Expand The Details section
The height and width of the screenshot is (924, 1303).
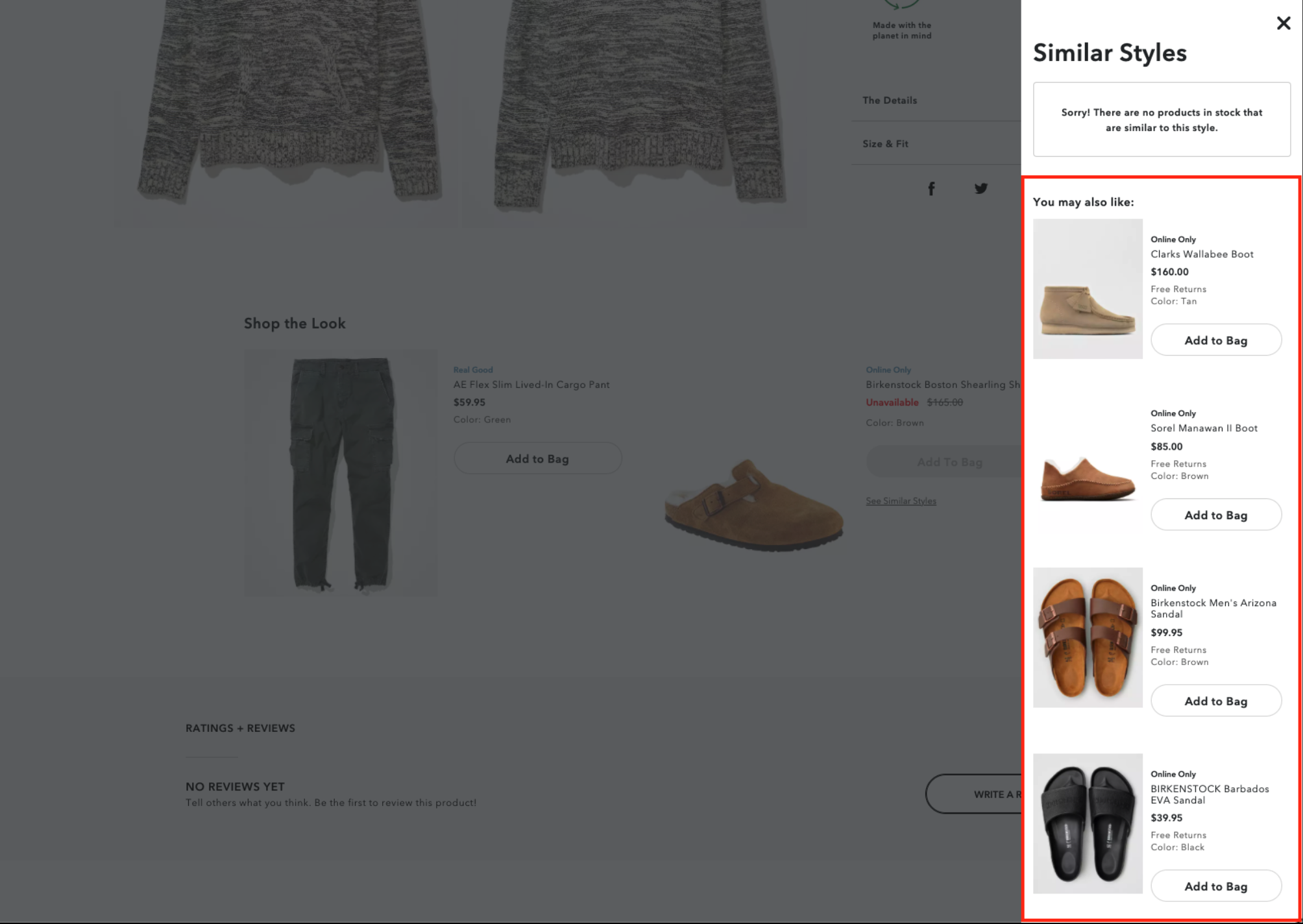click(890, 101)
